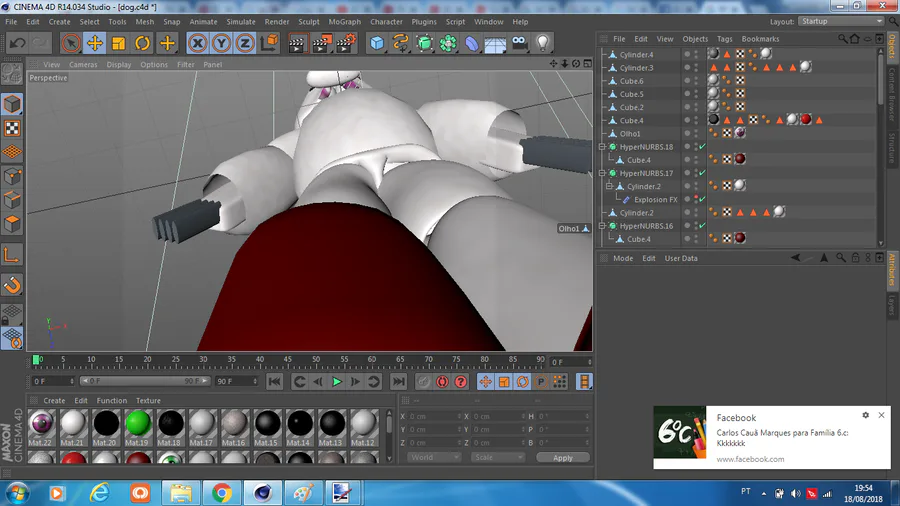Open the MoGraph menu
This screenshot has width=900, height=506.
[x=344, y=22]
